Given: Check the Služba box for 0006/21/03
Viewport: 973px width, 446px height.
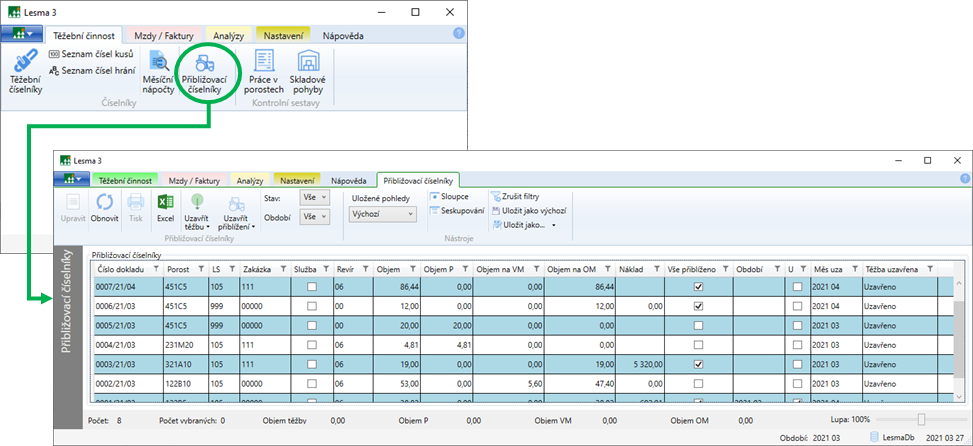Looking at the screenshot, I should 313,306.
